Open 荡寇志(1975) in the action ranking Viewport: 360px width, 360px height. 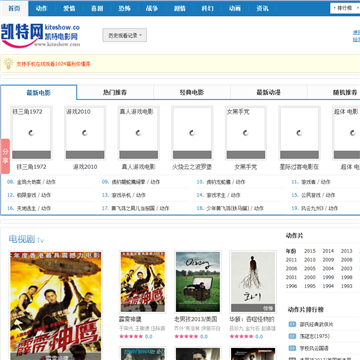point(314,336)
